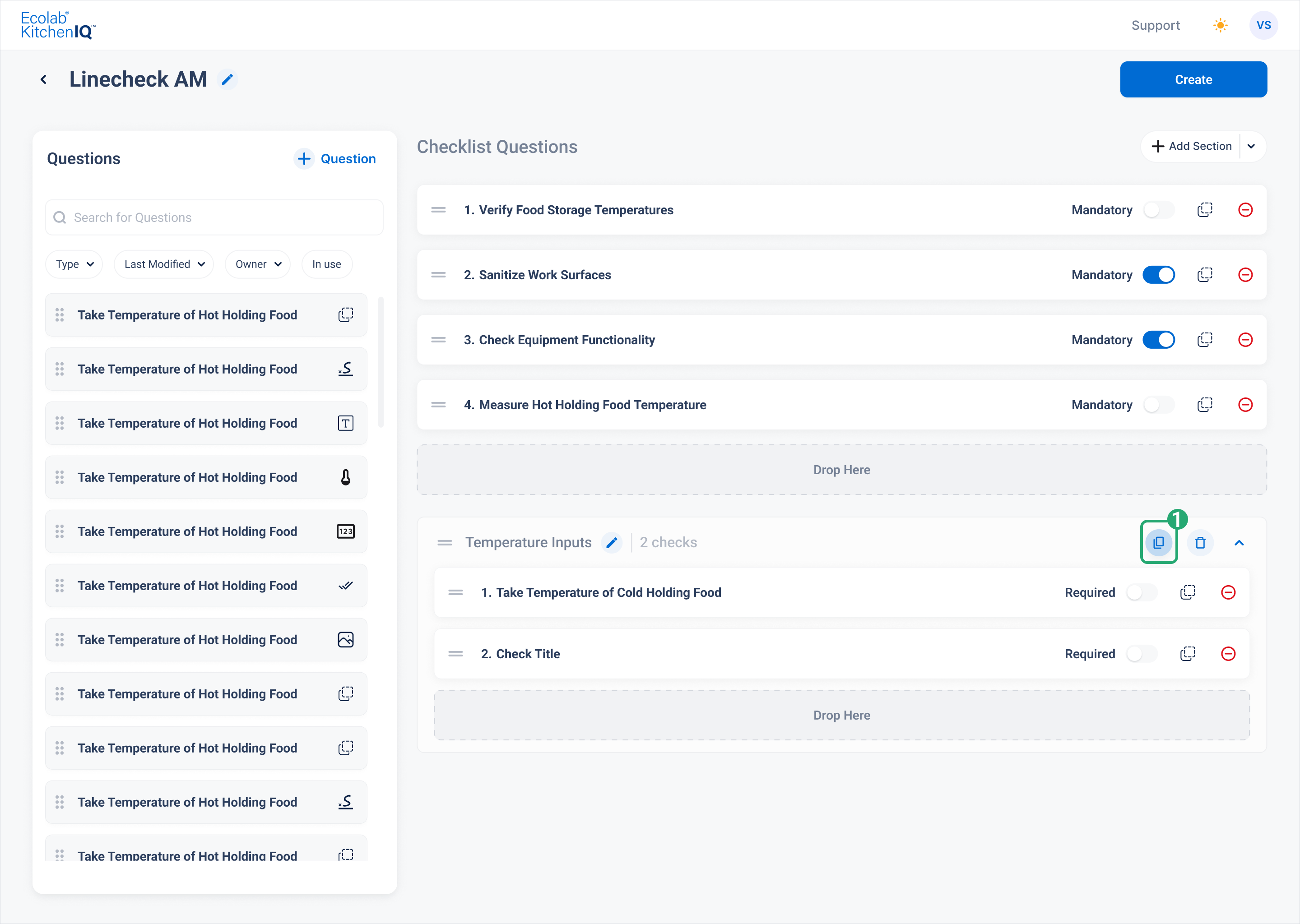Delete the Temperature Inputs section with trash icon

(1200, 543)
